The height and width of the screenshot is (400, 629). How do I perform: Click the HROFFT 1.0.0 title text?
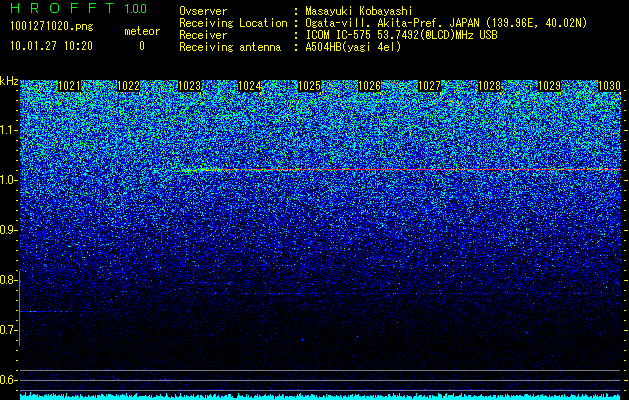coord(79,8)
